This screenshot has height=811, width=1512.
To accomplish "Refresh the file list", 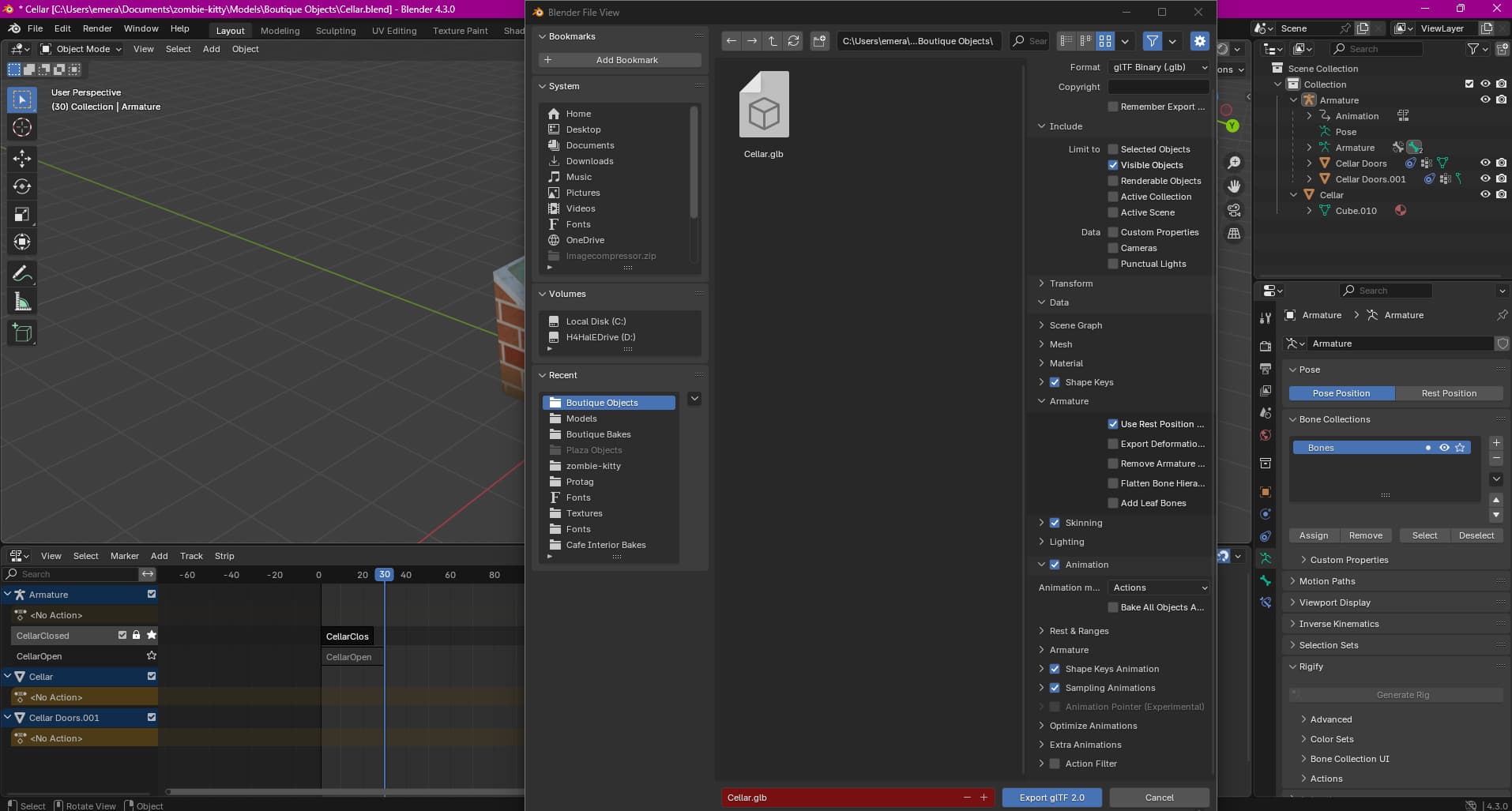I will tap(792, 41).
